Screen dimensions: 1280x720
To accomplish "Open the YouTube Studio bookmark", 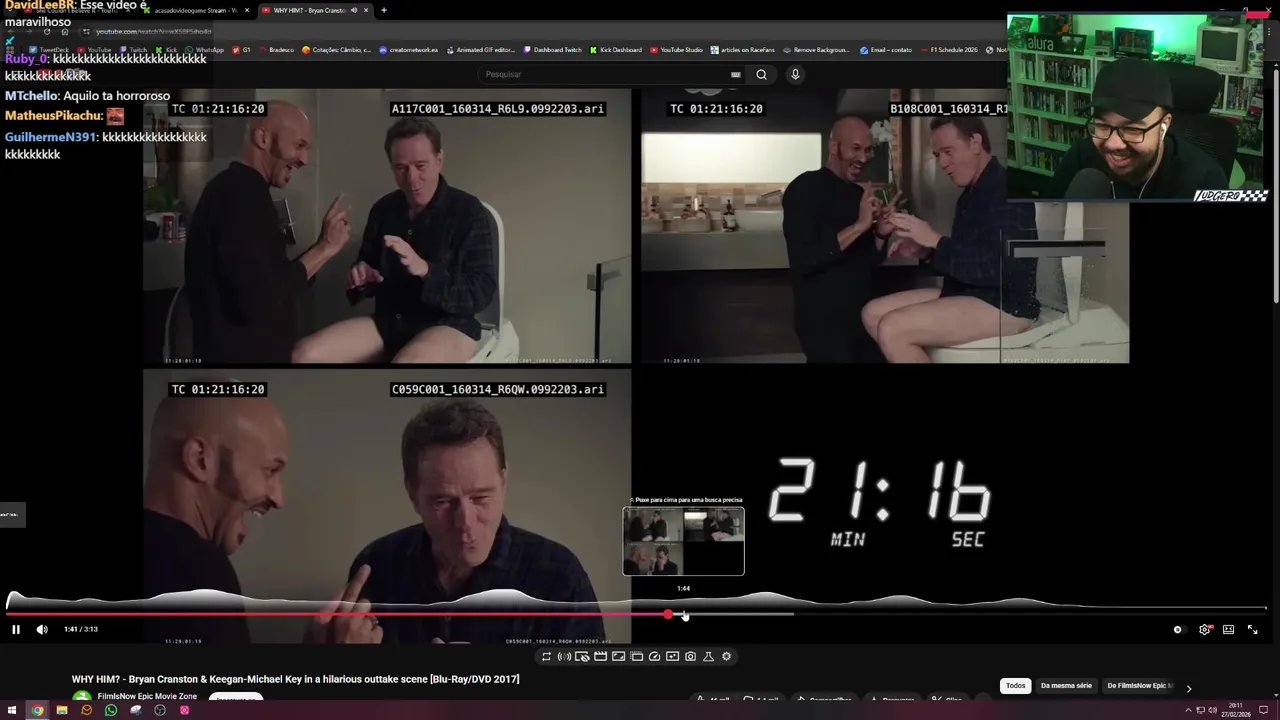I will coord(676,50).
